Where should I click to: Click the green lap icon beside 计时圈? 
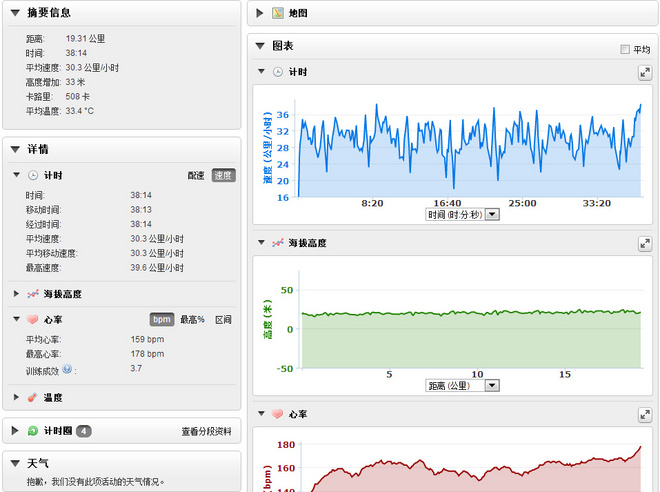point(33,431)
